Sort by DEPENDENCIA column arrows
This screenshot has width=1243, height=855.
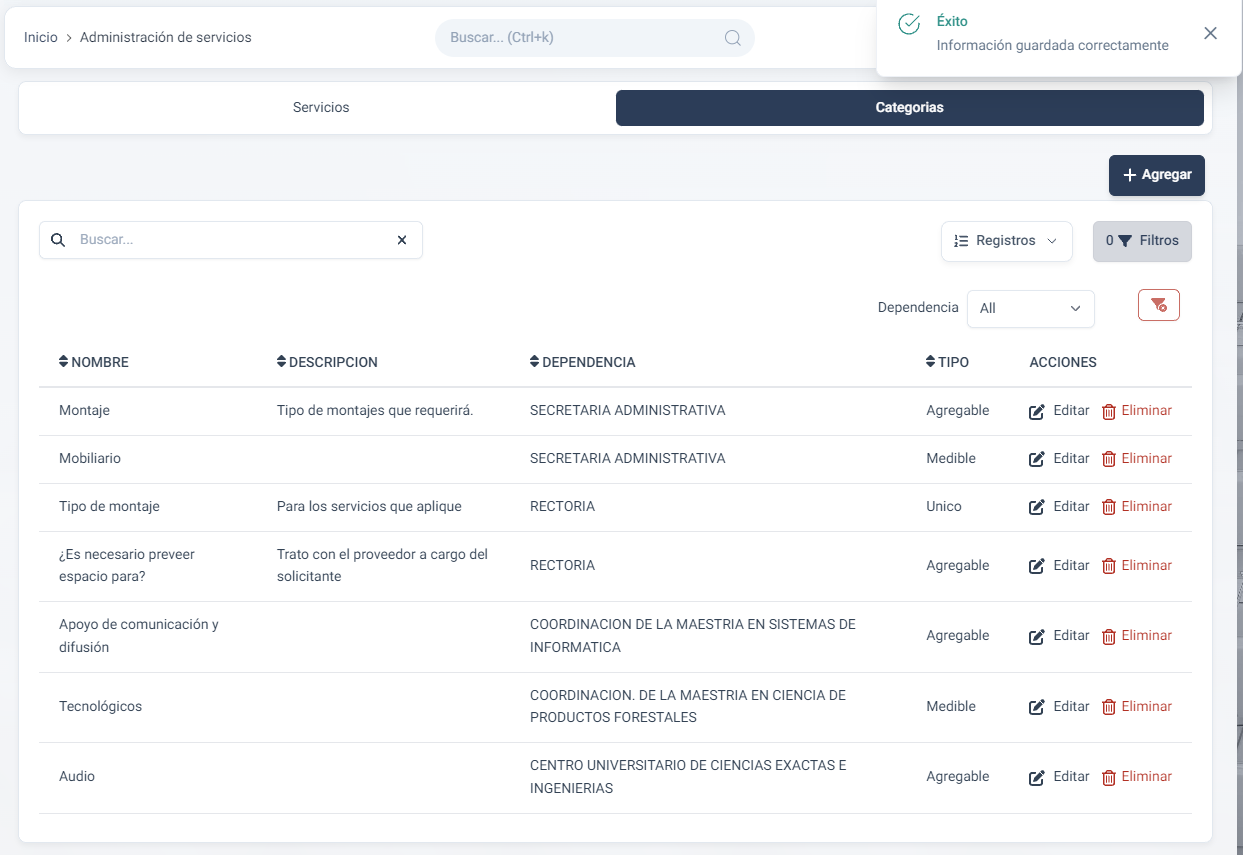[535, 362]
